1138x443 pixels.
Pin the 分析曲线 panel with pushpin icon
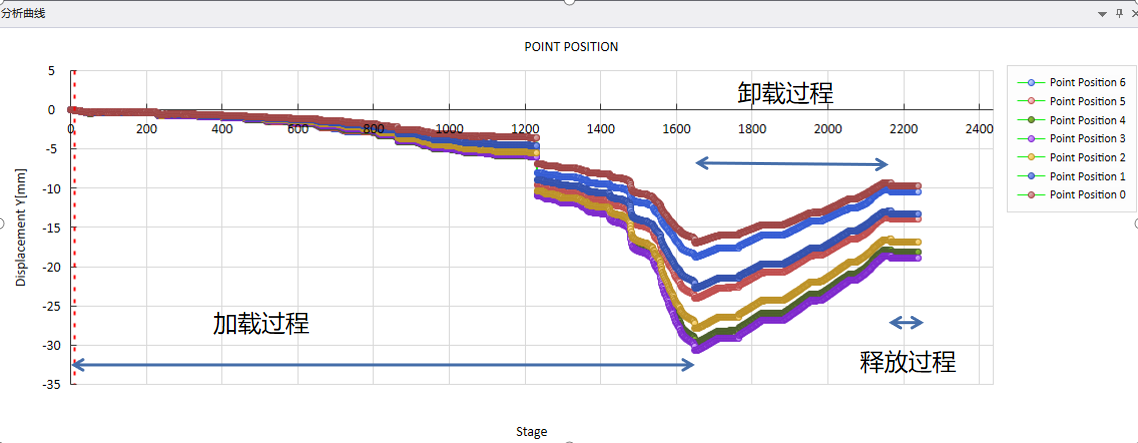click(1118, 13)
